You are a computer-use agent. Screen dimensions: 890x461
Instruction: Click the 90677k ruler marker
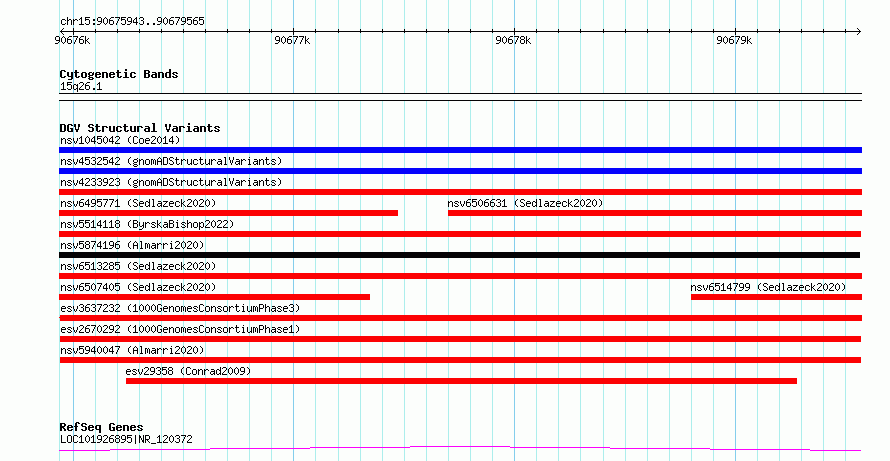pyautogui.click(x=292, y=40)
